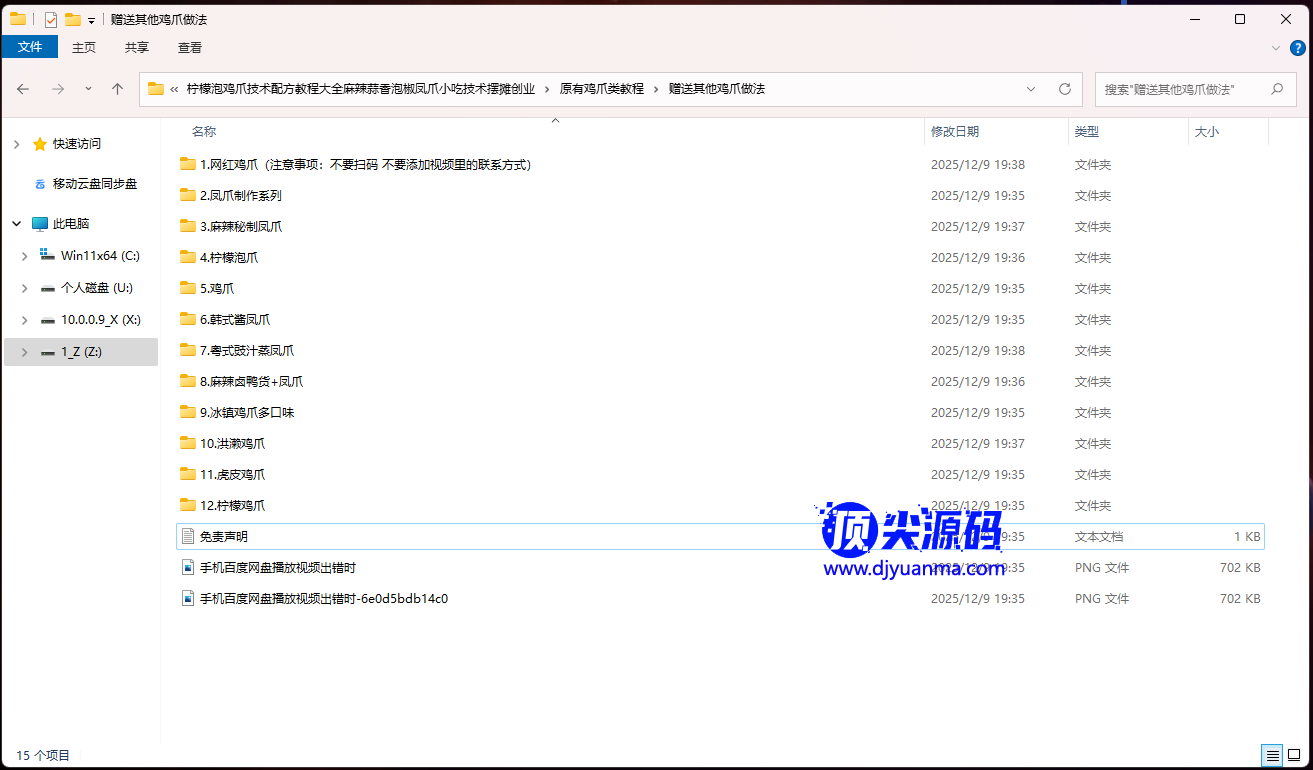Viewport: 1313px width, 770px height.
Task: Click the Properties icon in quick access toolbar
Action: 51,19
